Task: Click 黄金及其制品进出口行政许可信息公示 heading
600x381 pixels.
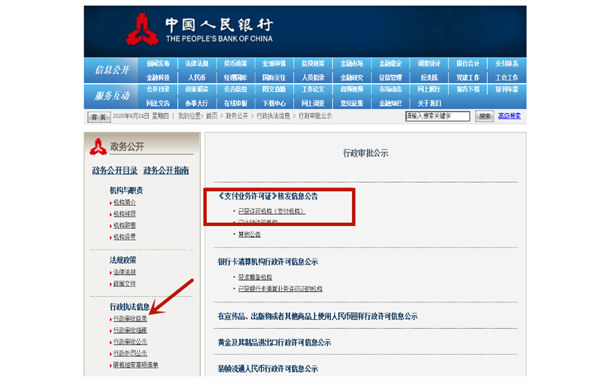Action: pyautogui.click(x=274, y=342)
